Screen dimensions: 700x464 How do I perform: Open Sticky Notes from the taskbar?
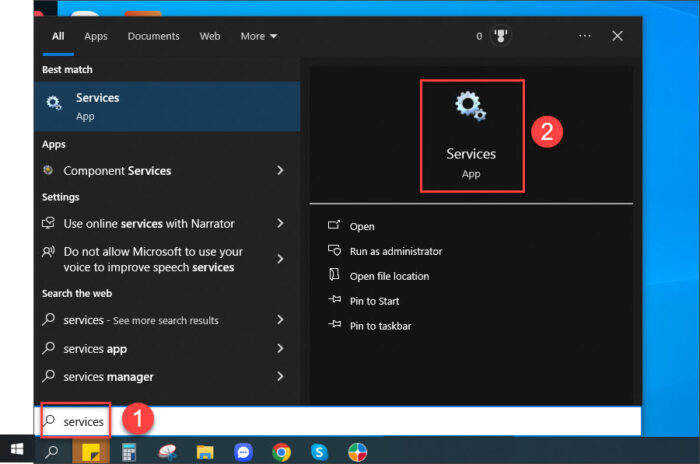(91, 452)
